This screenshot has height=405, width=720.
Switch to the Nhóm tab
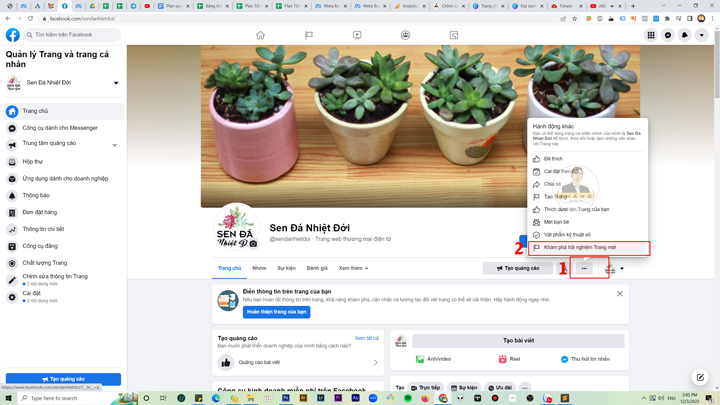tap(259, 268)
